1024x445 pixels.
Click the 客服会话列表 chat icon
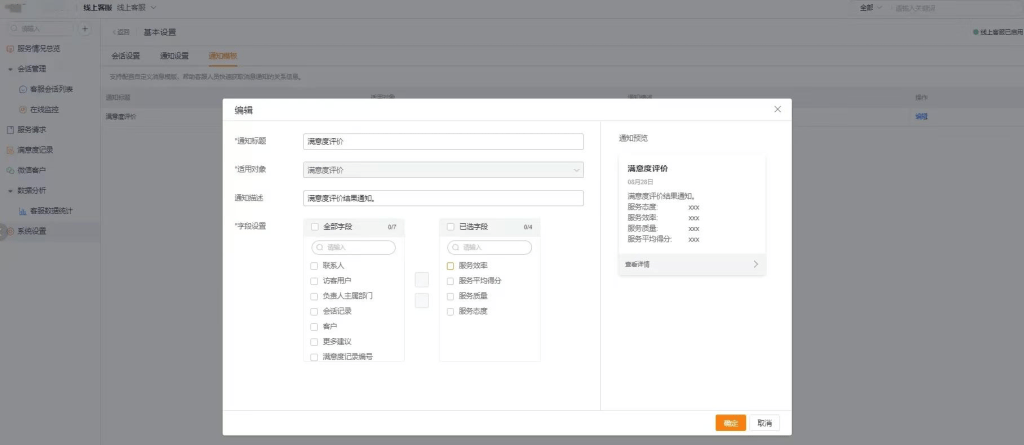pos(23,89)
